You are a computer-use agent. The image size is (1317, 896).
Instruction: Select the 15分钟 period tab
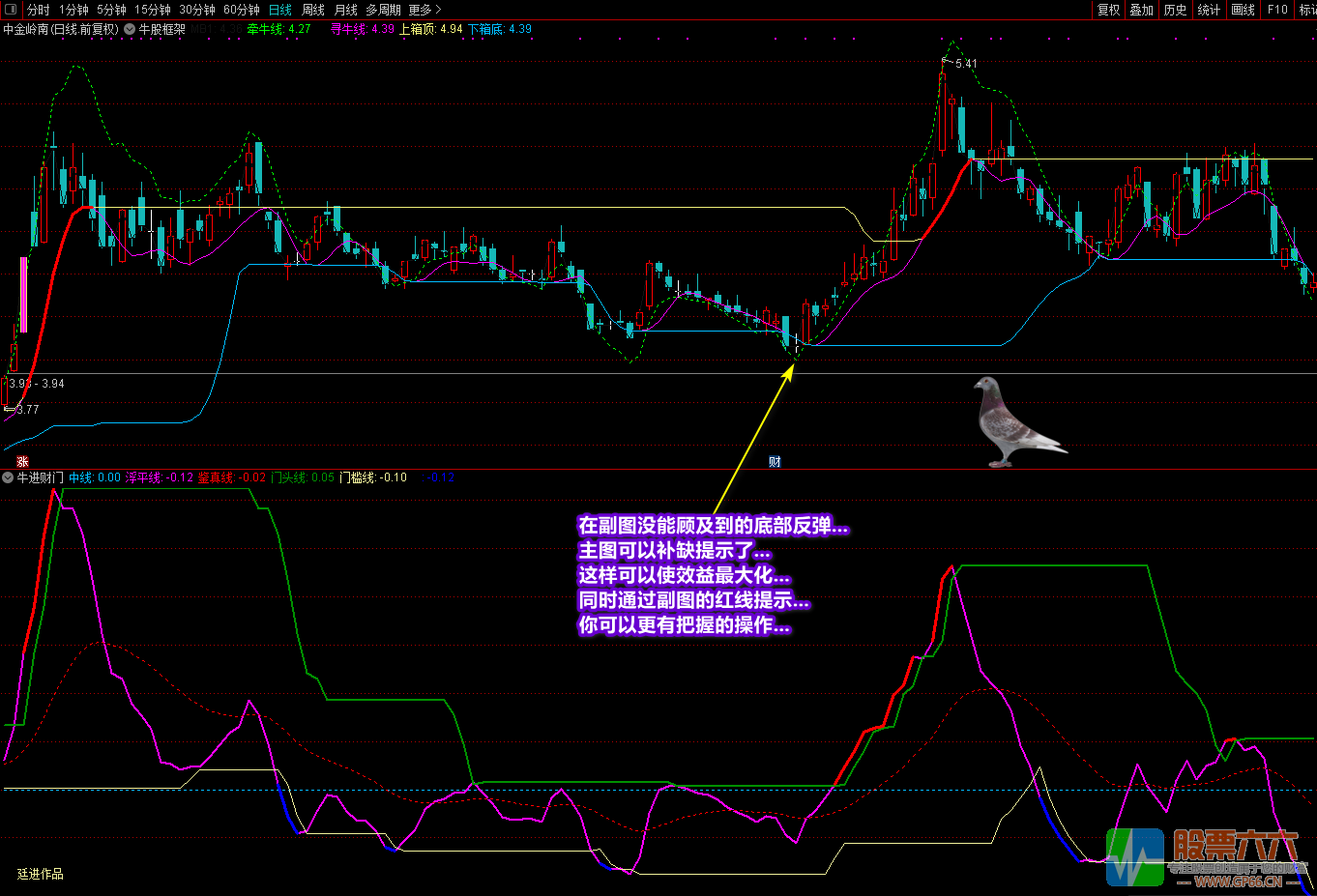(x=153, y=10)
